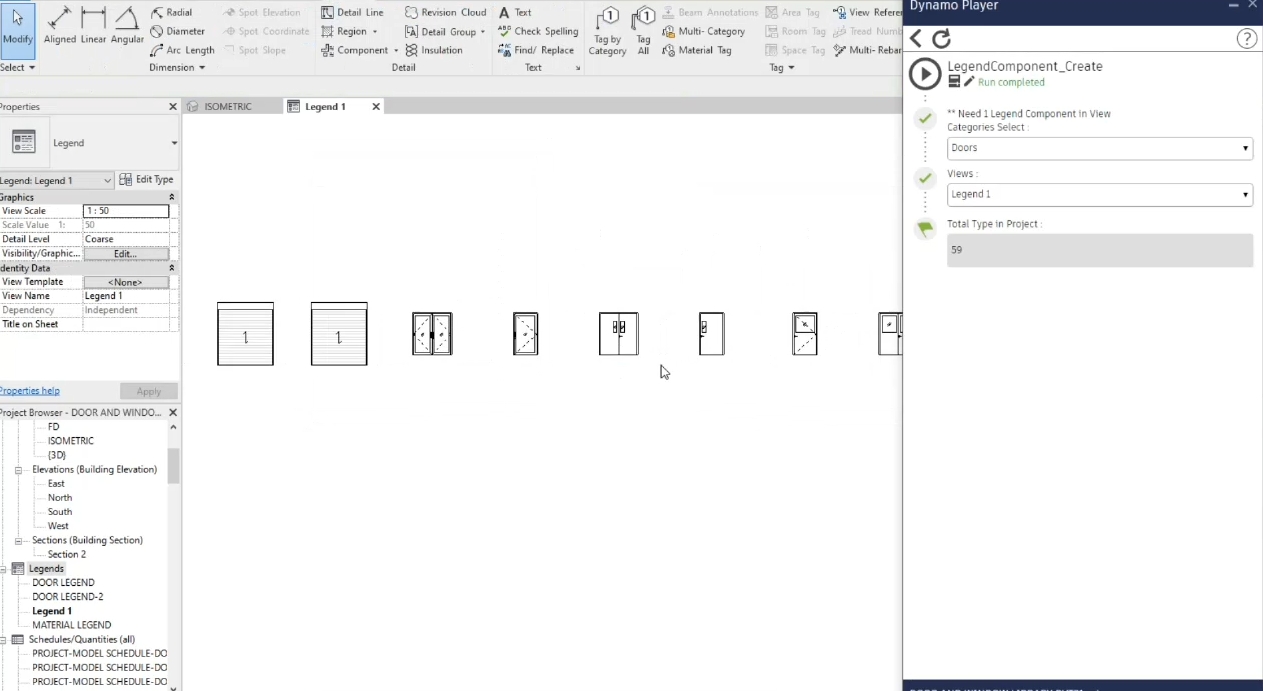The image size is (1263, 691).
Task: Click the Tag by Category icon
Action: click(607, 30)
